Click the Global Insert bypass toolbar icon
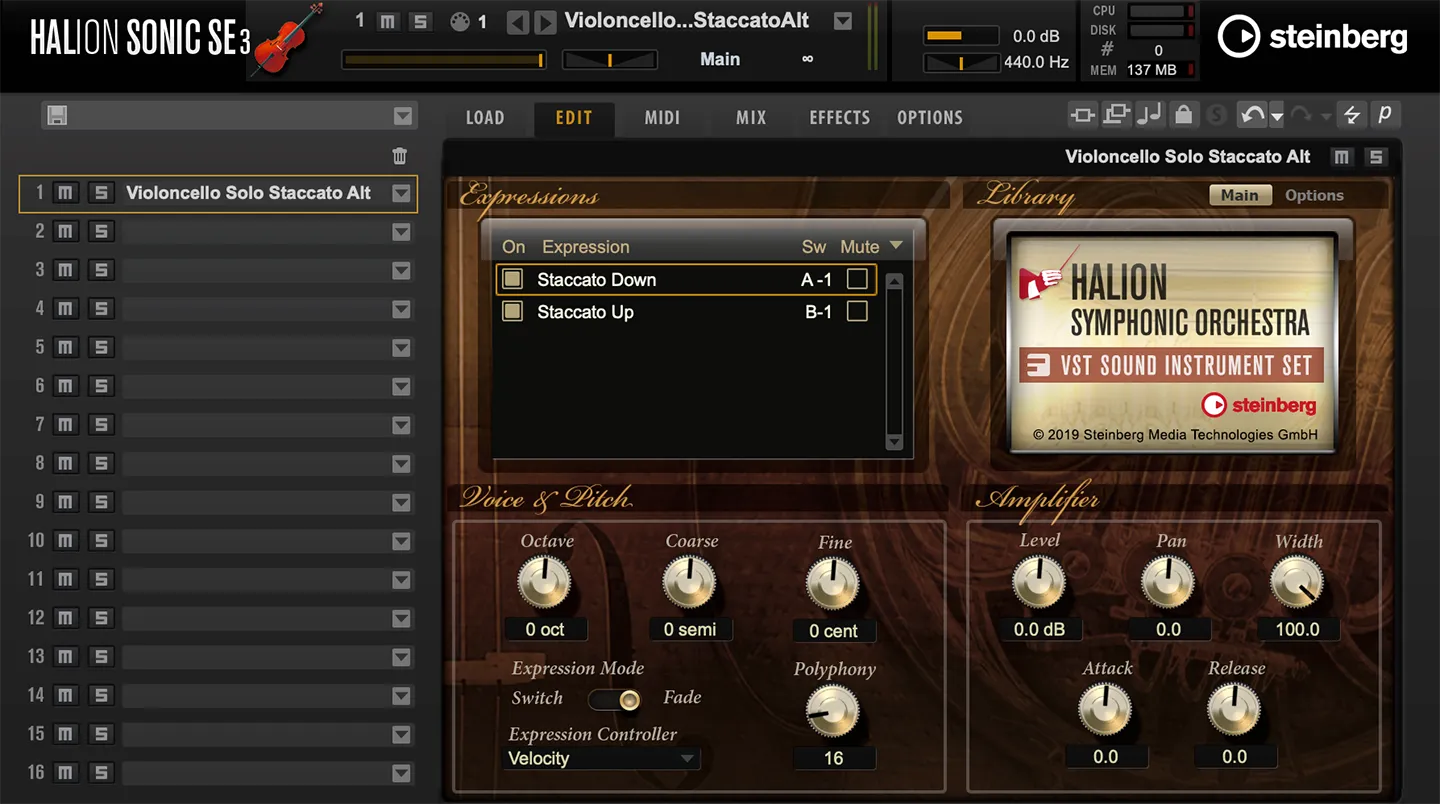Viewport: 1440px width, 804px height. (x=1083, y=115)
